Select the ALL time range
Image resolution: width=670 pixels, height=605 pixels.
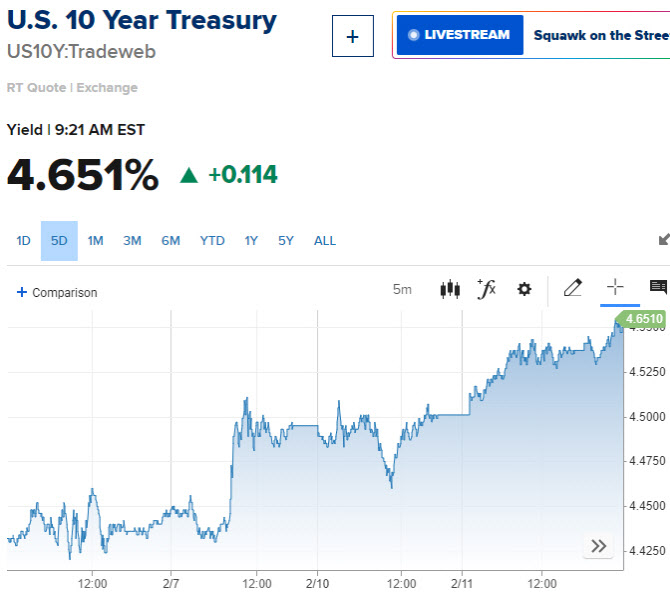(x=325, y=241)
